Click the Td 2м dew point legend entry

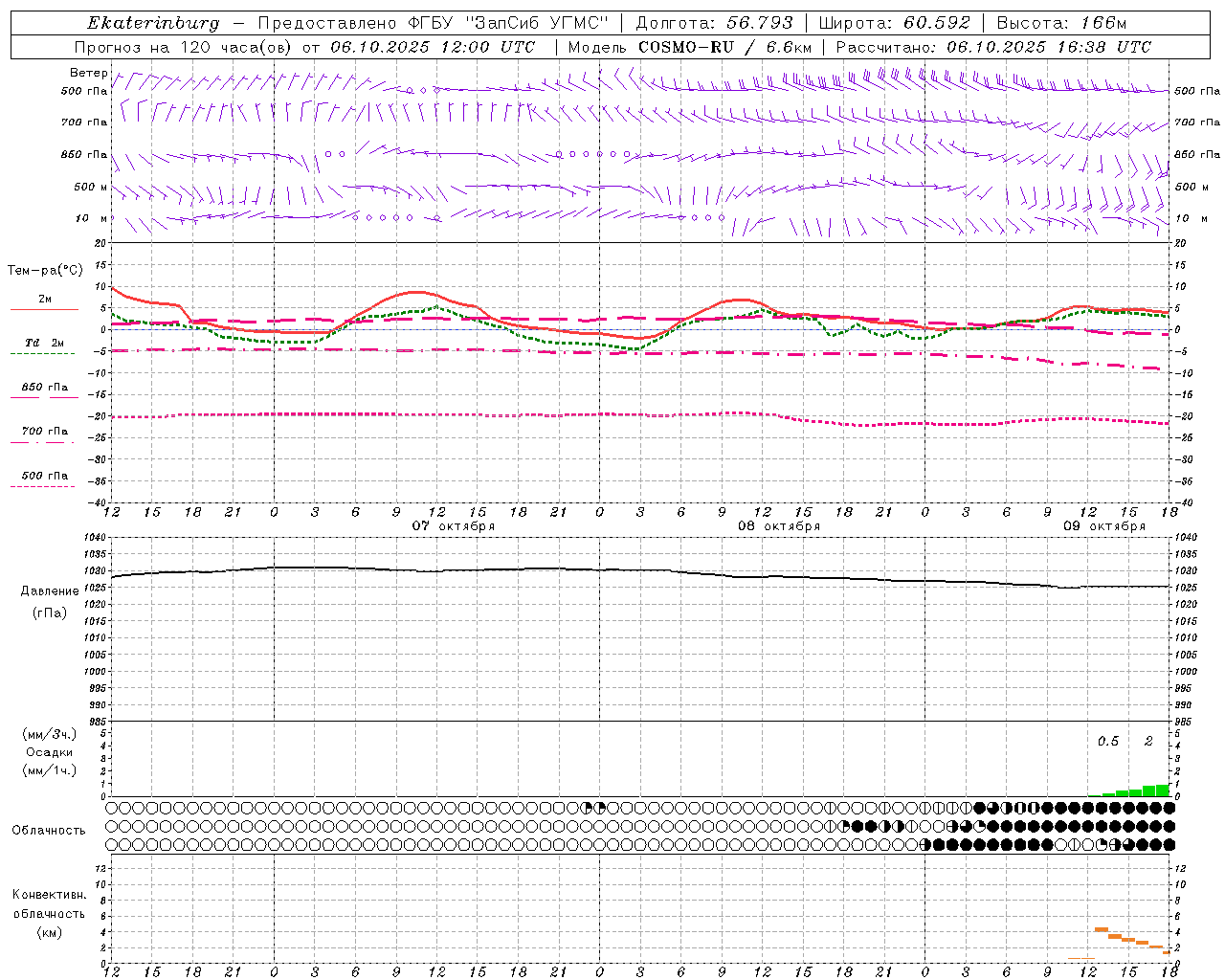45,343
